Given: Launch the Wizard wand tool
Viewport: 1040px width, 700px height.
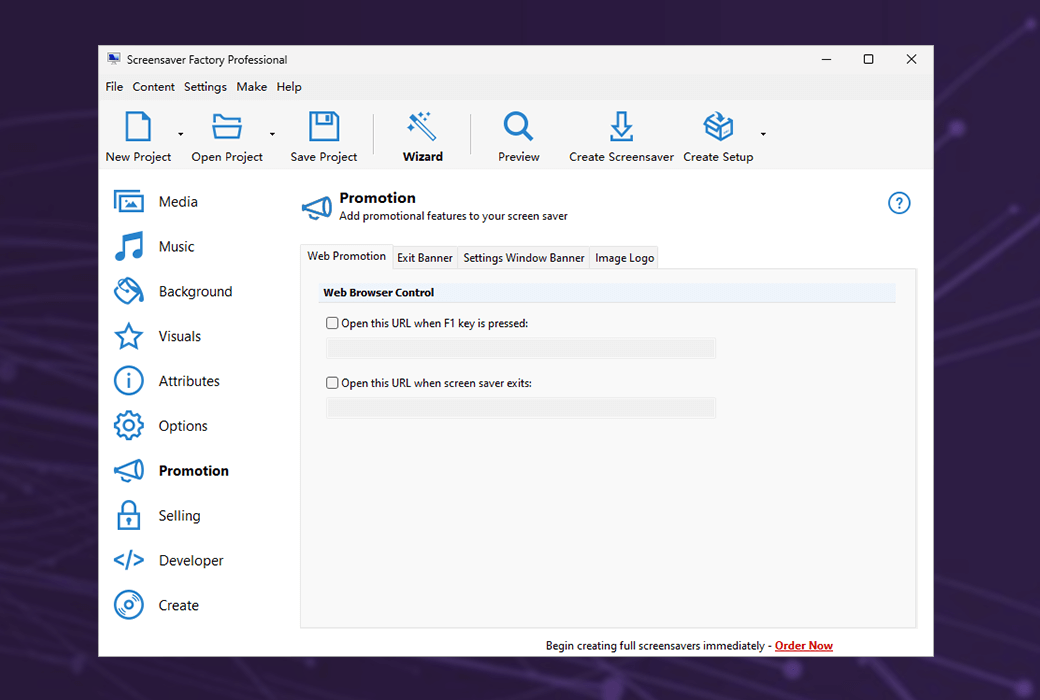Looking at the screenshot, I should click(x=422, y=126).
